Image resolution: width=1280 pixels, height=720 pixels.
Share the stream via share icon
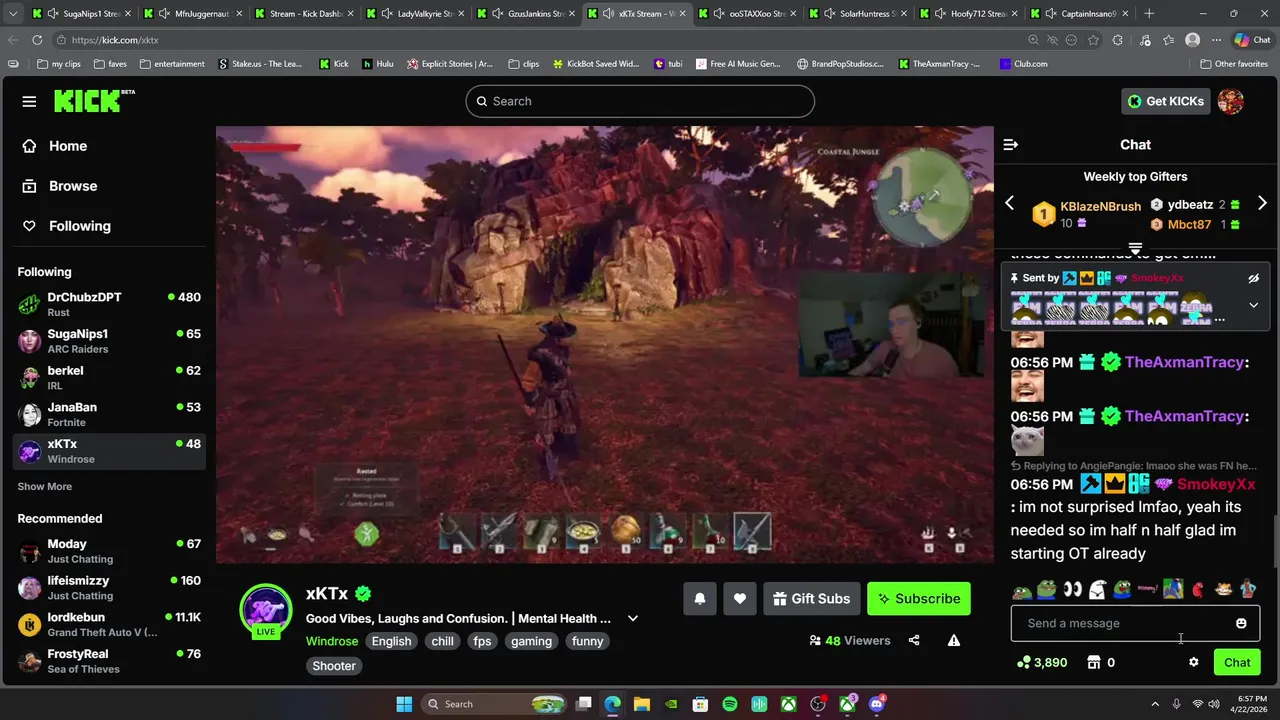tap(914, 641)
